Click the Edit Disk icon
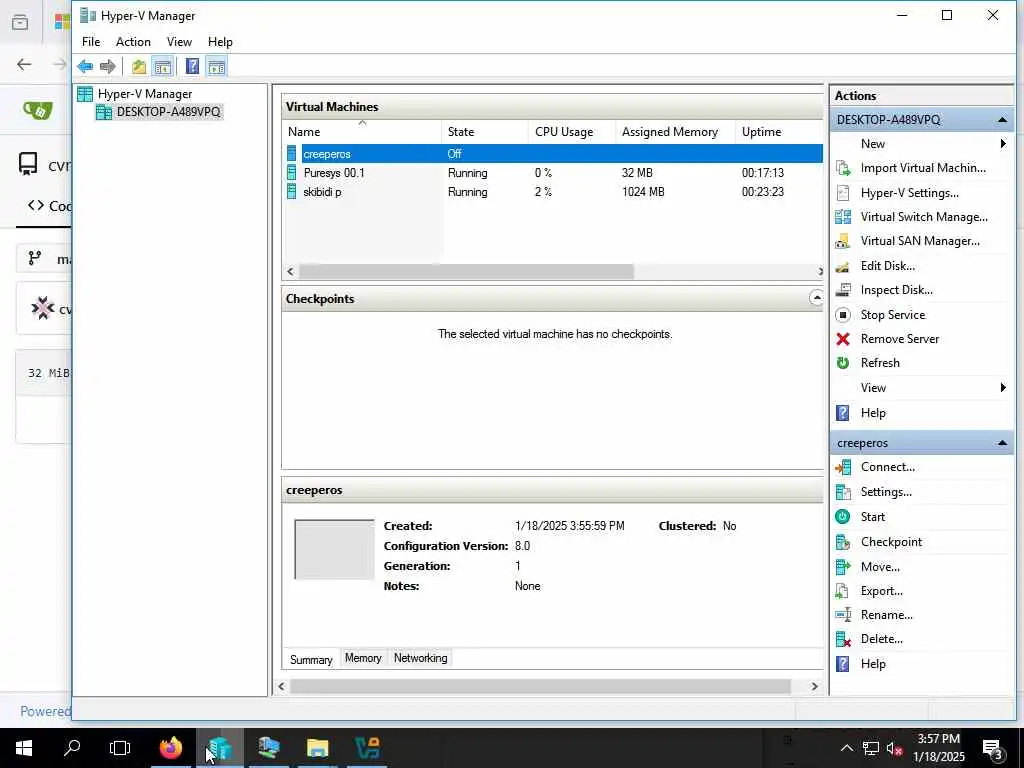Image resolution: width=1024 pixels, height=768 pixels. tap(843, 266)
